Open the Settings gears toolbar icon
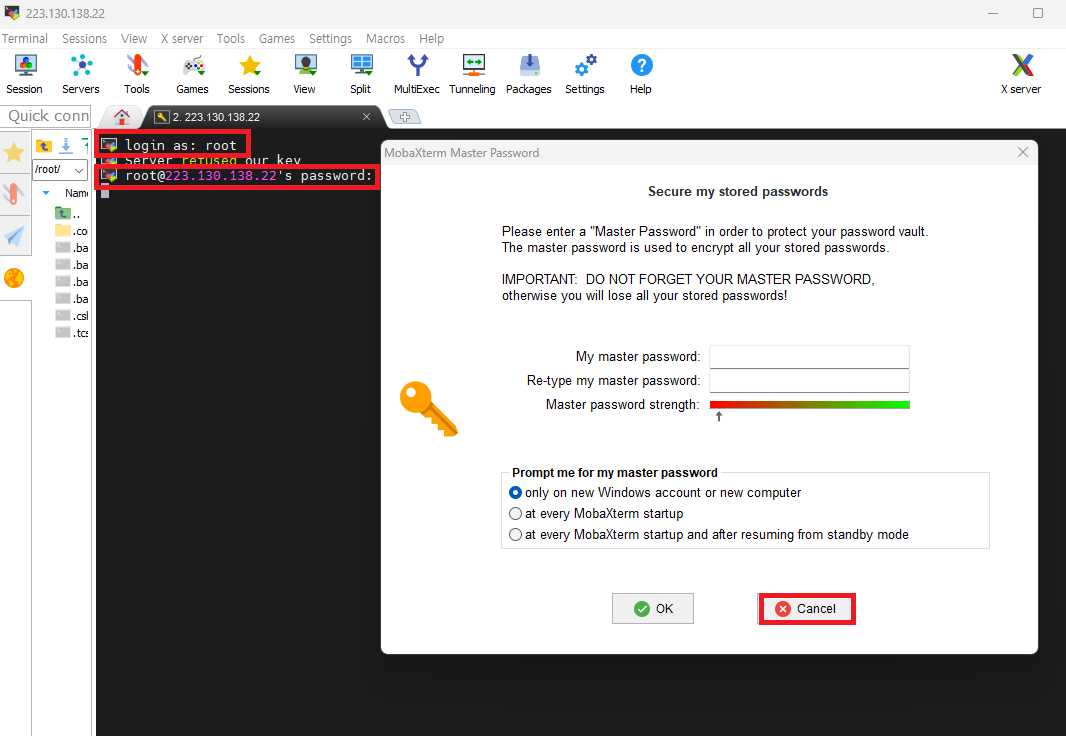 pyautogui.click(x=585, y=74)
